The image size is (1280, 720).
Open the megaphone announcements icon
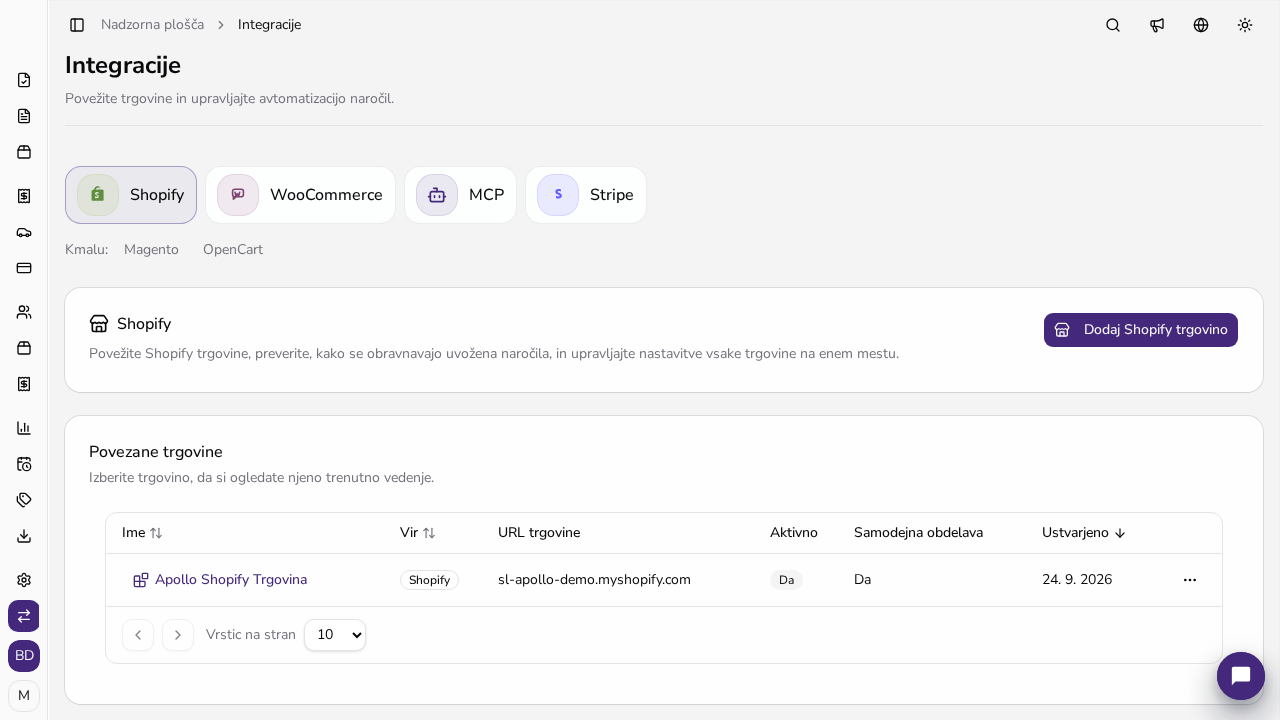pos(1157,25)
